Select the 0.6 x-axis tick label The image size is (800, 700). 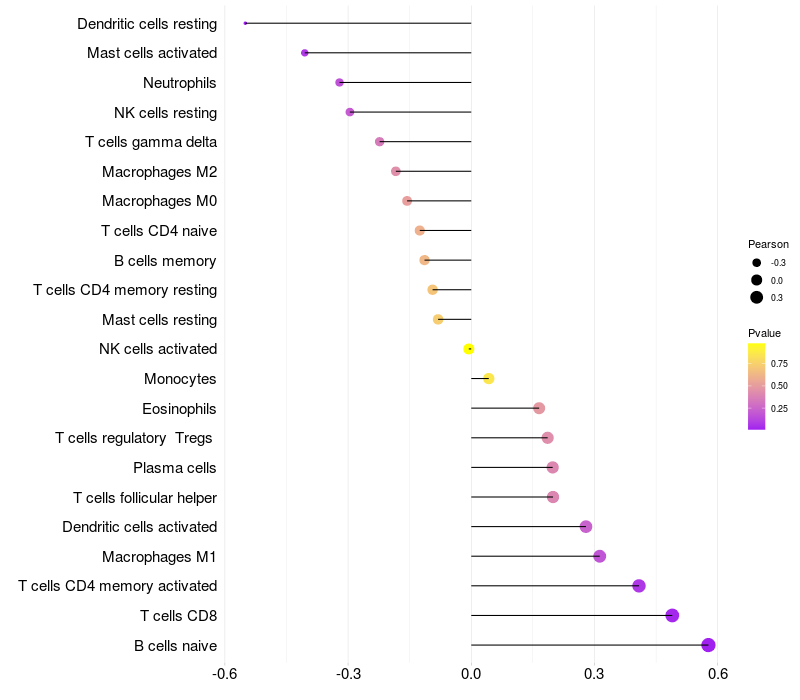717,673
